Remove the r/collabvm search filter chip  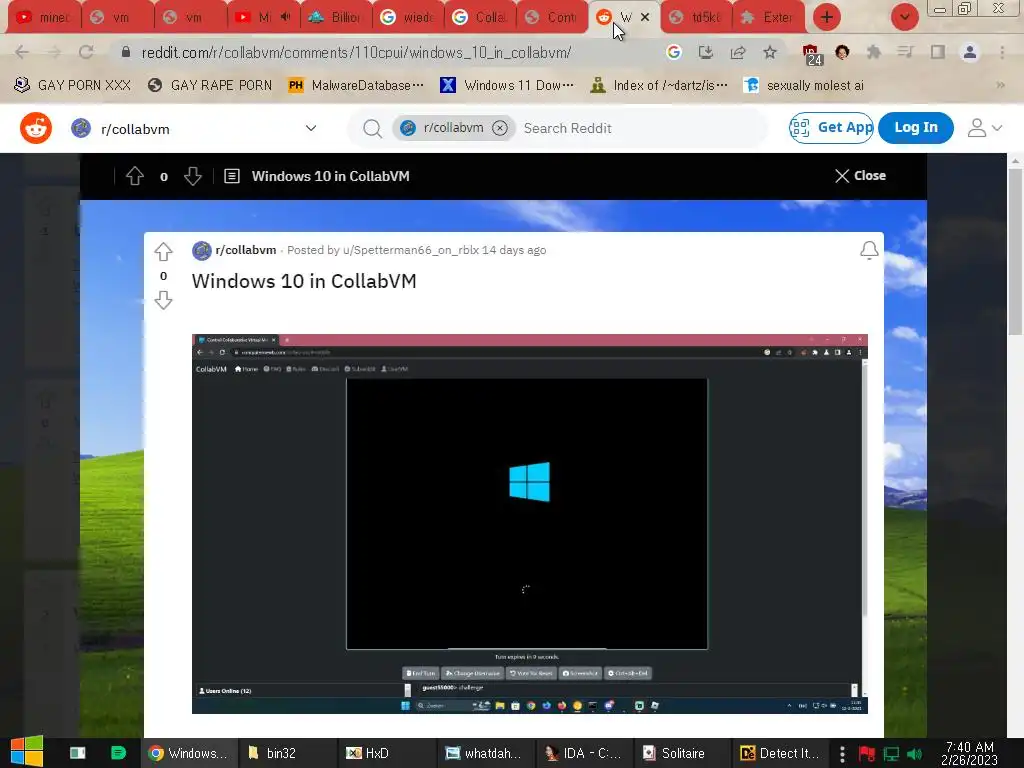click(500, 128)
